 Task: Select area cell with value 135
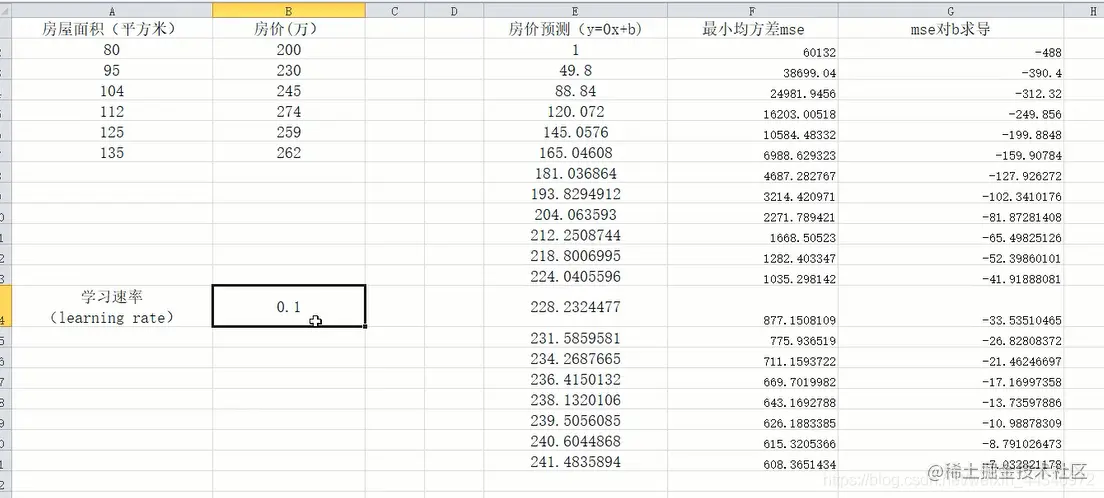coord(112,152)
